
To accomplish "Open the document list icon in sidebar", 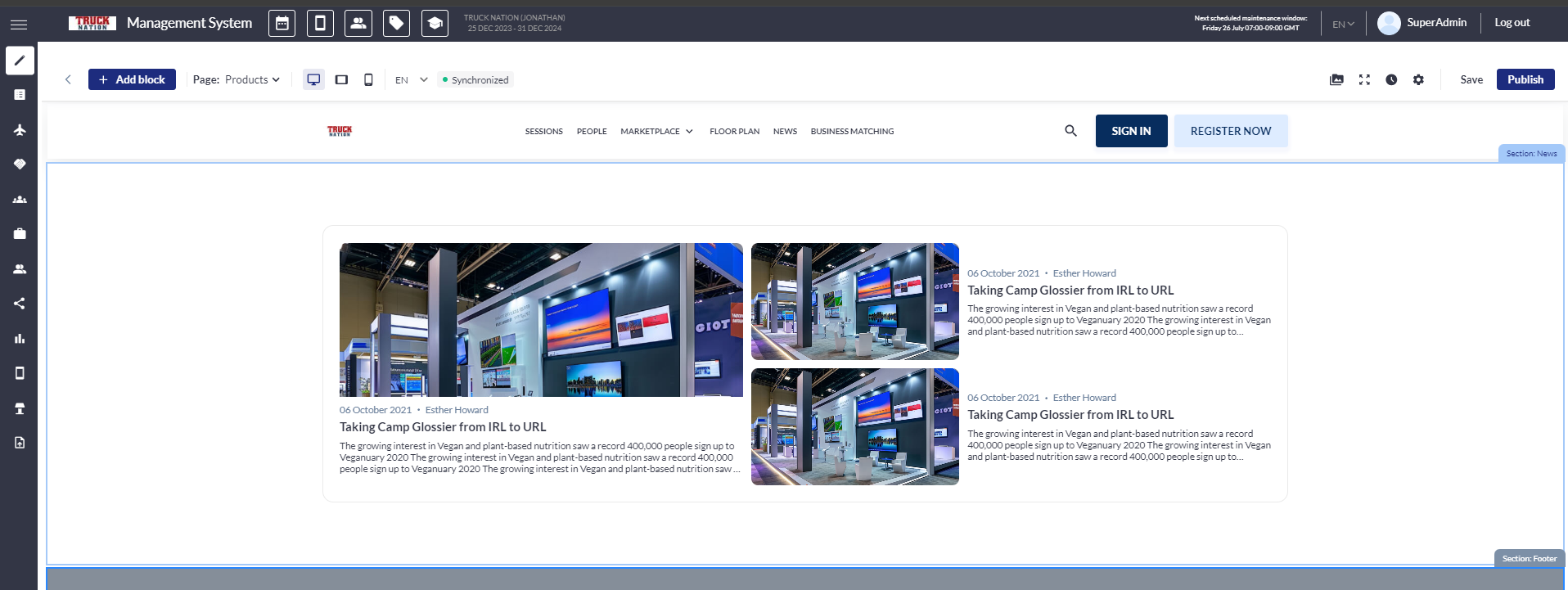I will tap(20, 95).
